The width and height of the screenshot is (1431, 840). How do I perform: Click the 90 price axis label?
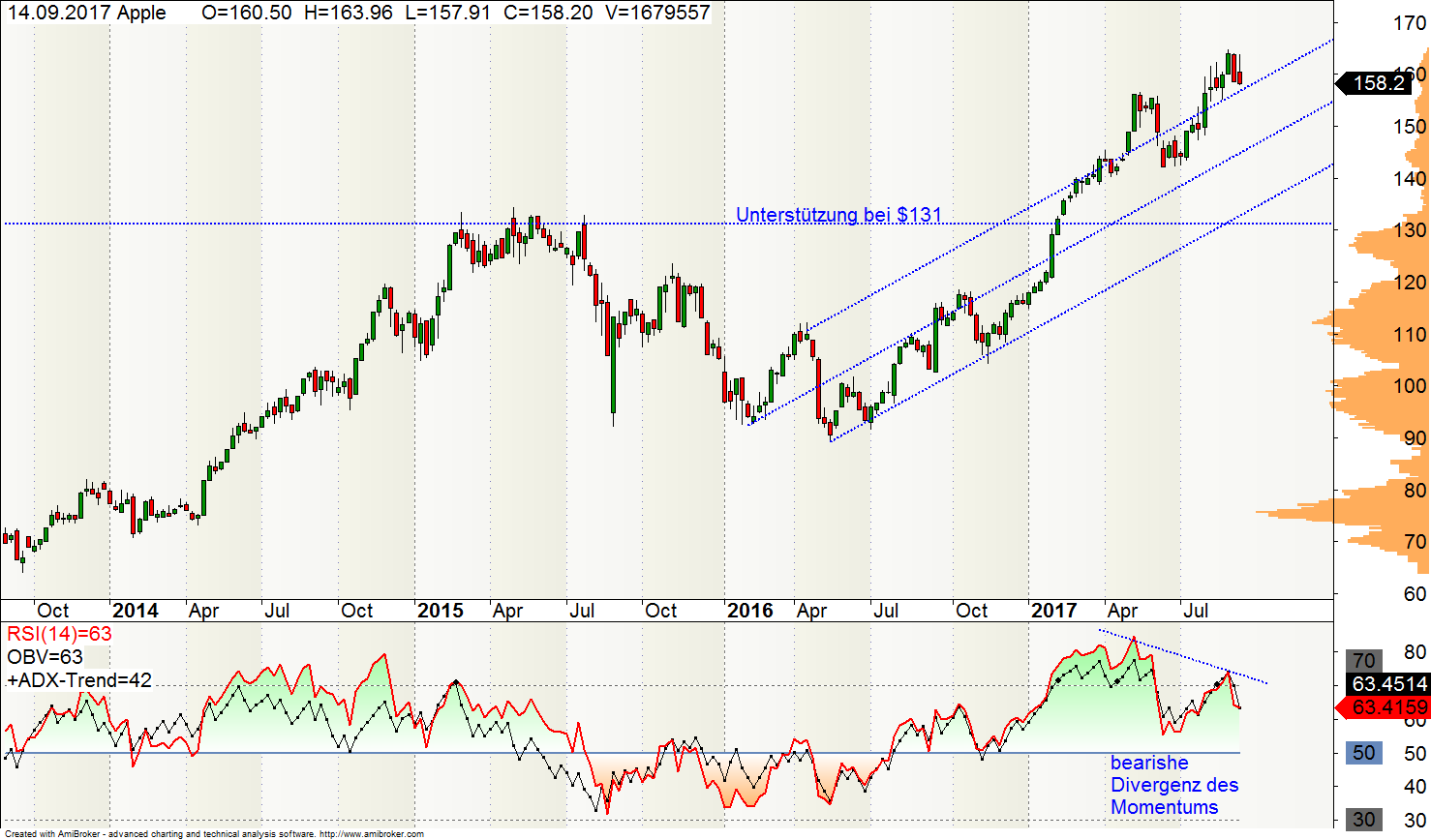(x=1415, y=438)
